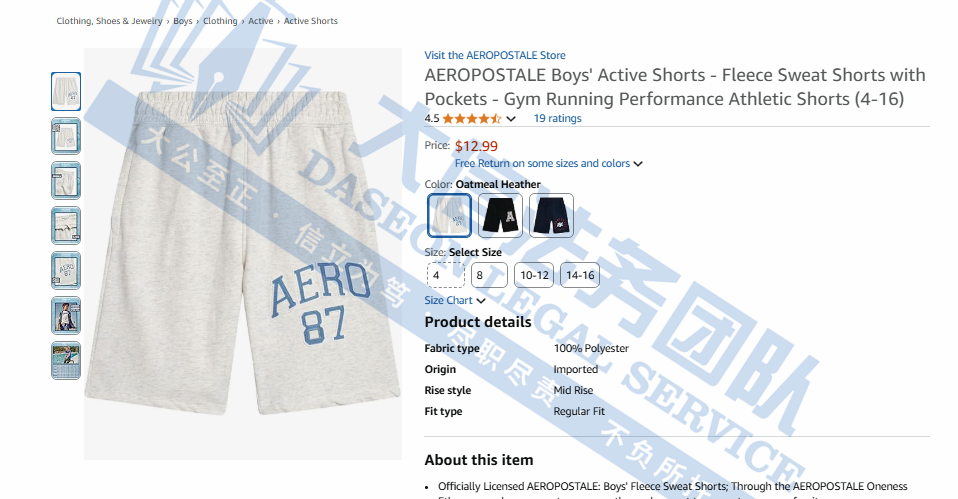
Task: Expand the Size Chart dropdown
Action: tap(455, 300)
